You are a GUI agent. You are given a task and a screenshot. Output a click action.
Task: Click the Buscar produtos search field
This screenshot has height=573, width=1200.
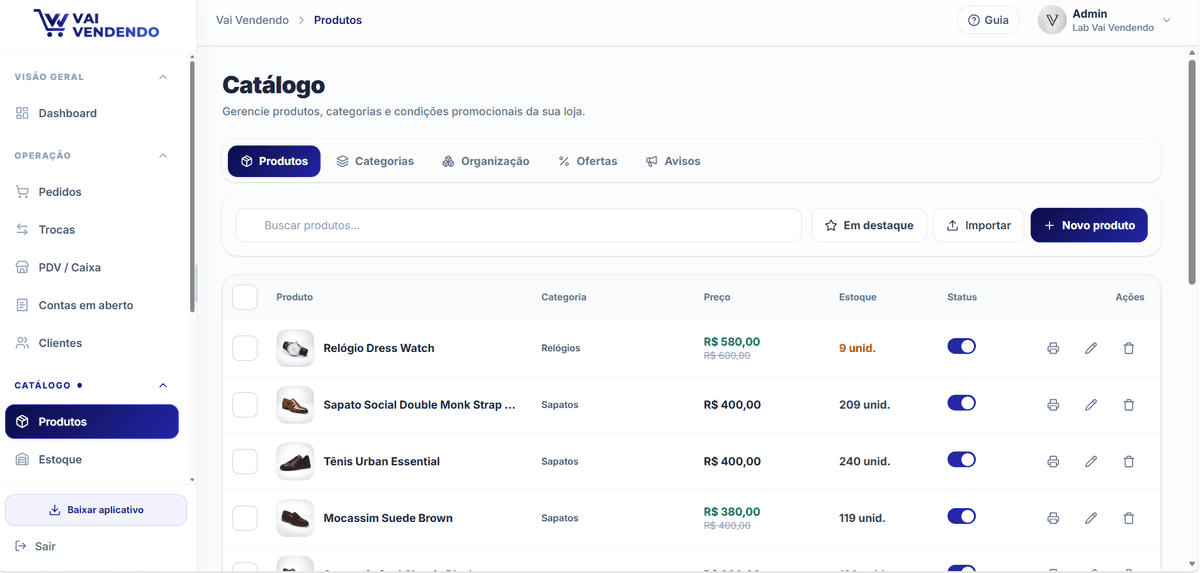(518, 225)
